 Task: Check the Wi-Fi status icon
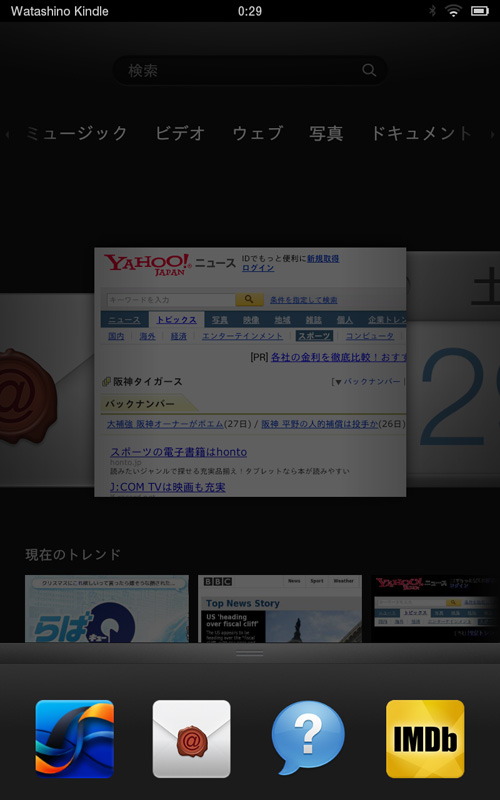(453, 11)
